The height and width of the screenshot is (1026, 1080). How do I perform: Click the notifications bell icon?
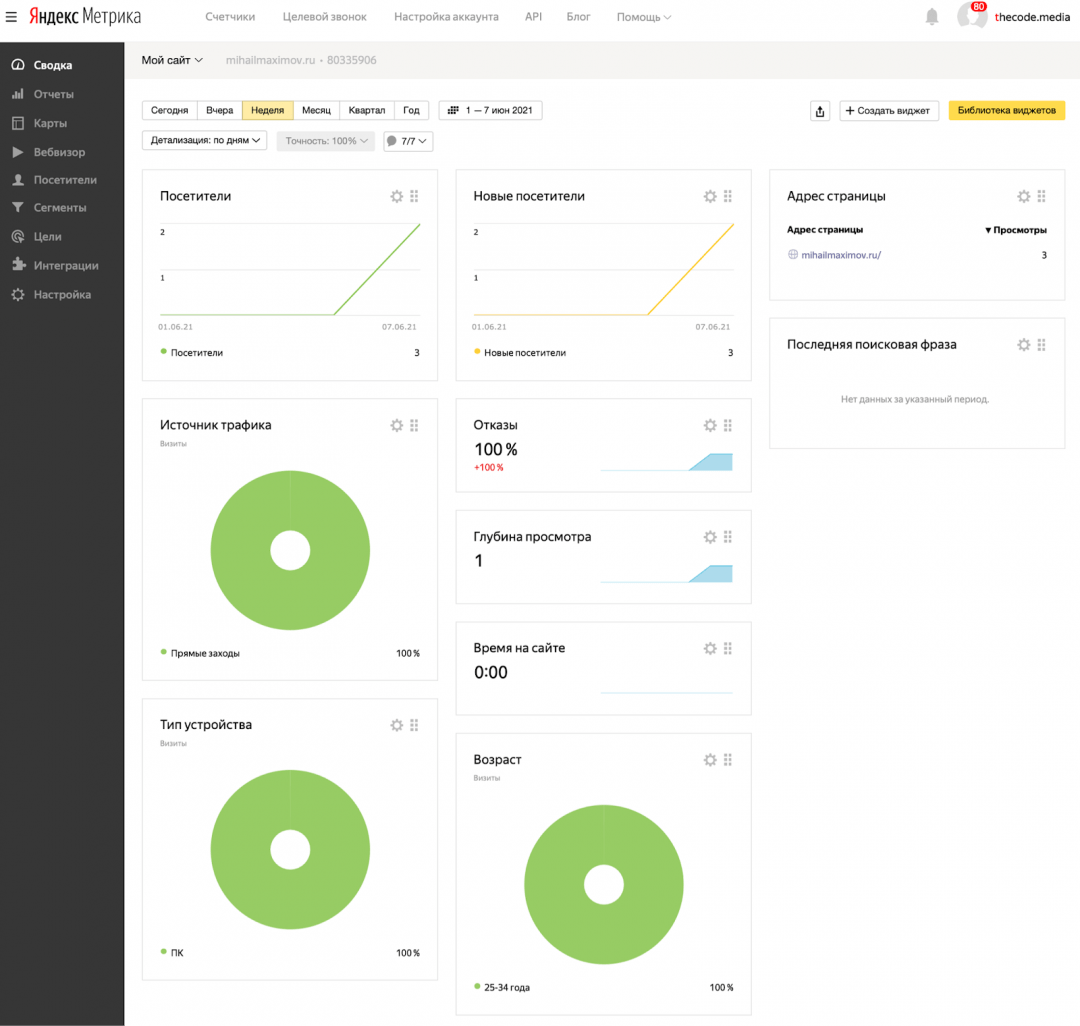point(932,17)
